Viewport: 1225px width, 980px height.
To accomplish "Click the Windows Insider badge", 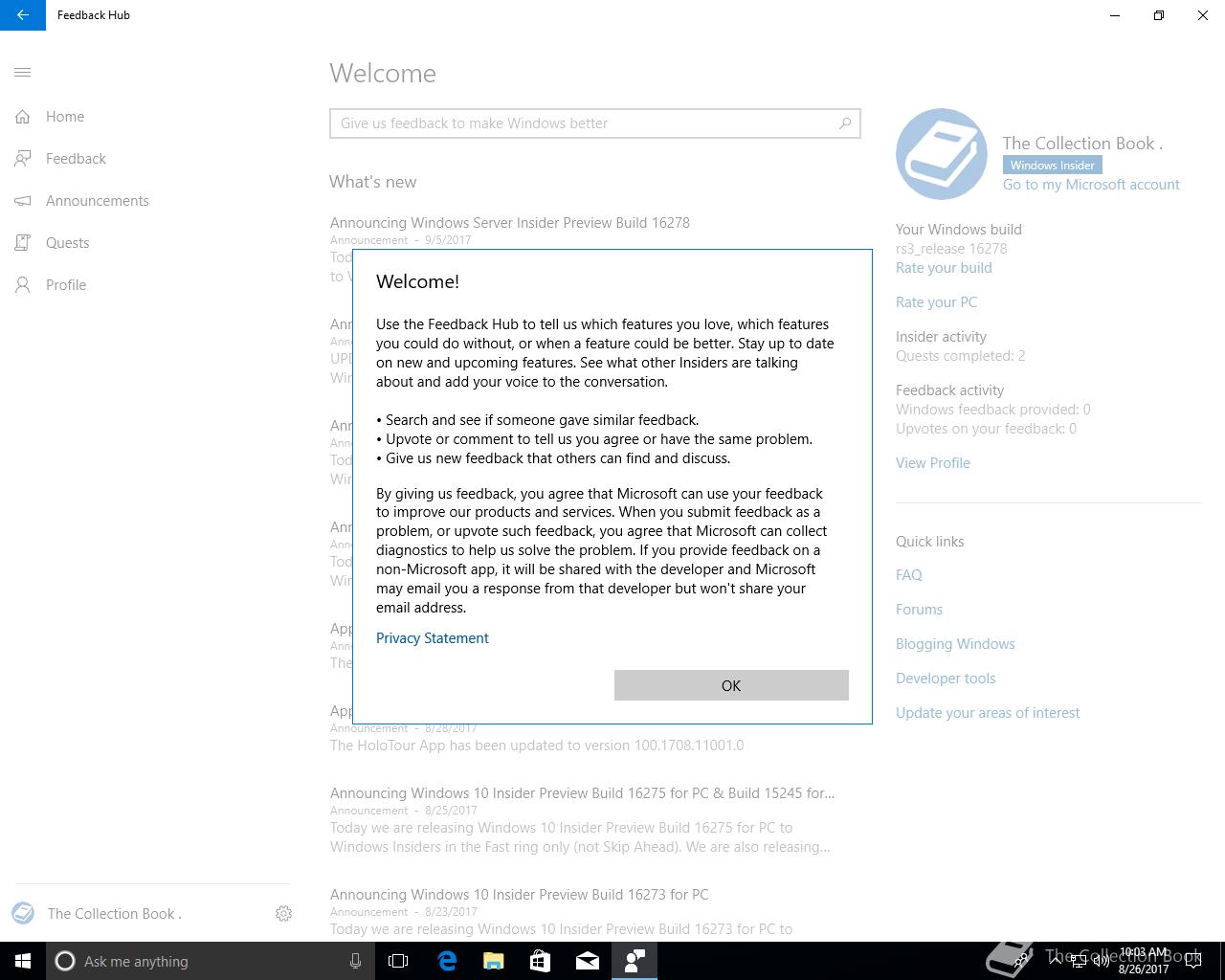I will tap(1052, 166).
